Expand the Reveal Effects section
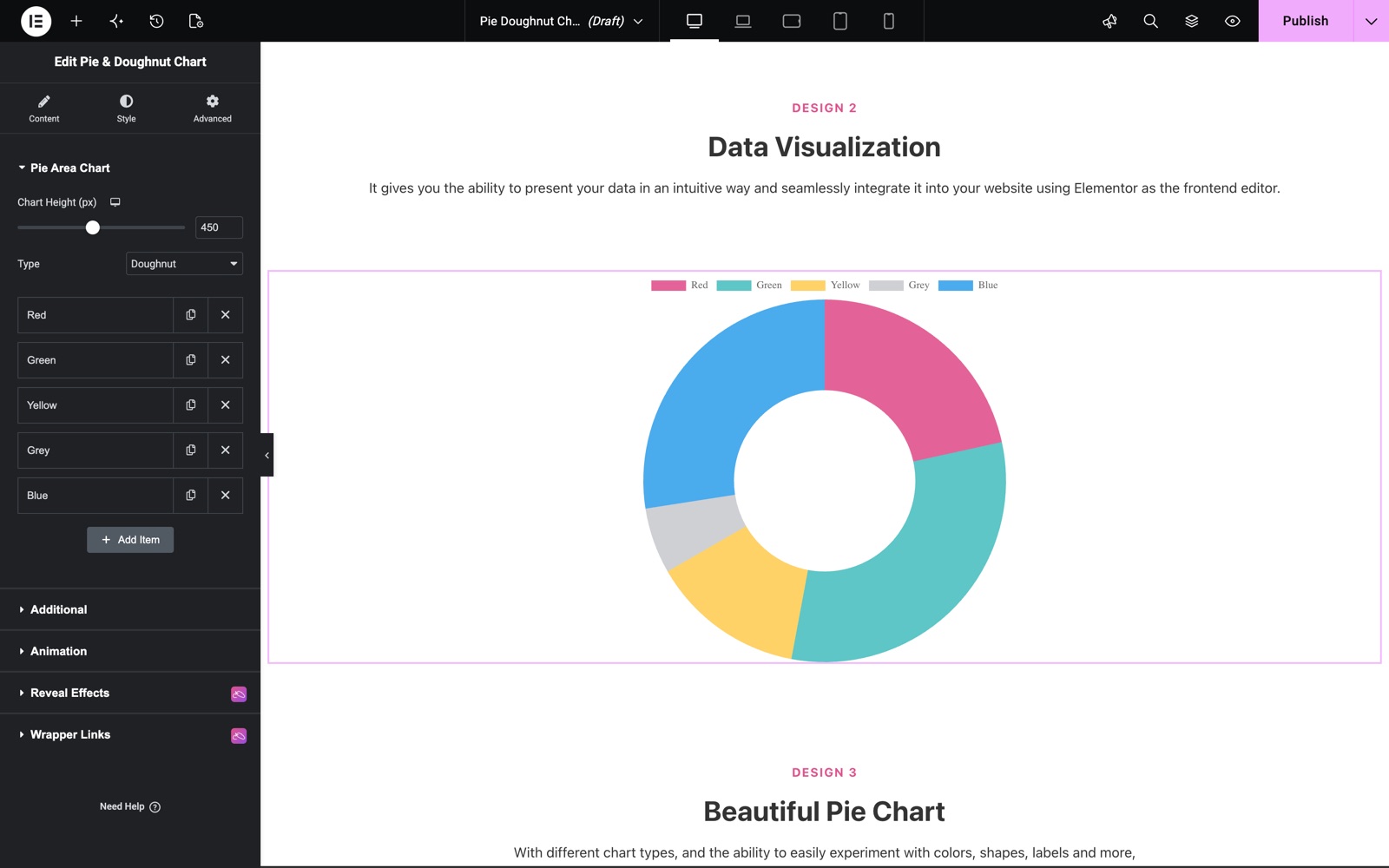This screenshot has height=868, width=1389. pyautogui.click(x=130, y=693)
